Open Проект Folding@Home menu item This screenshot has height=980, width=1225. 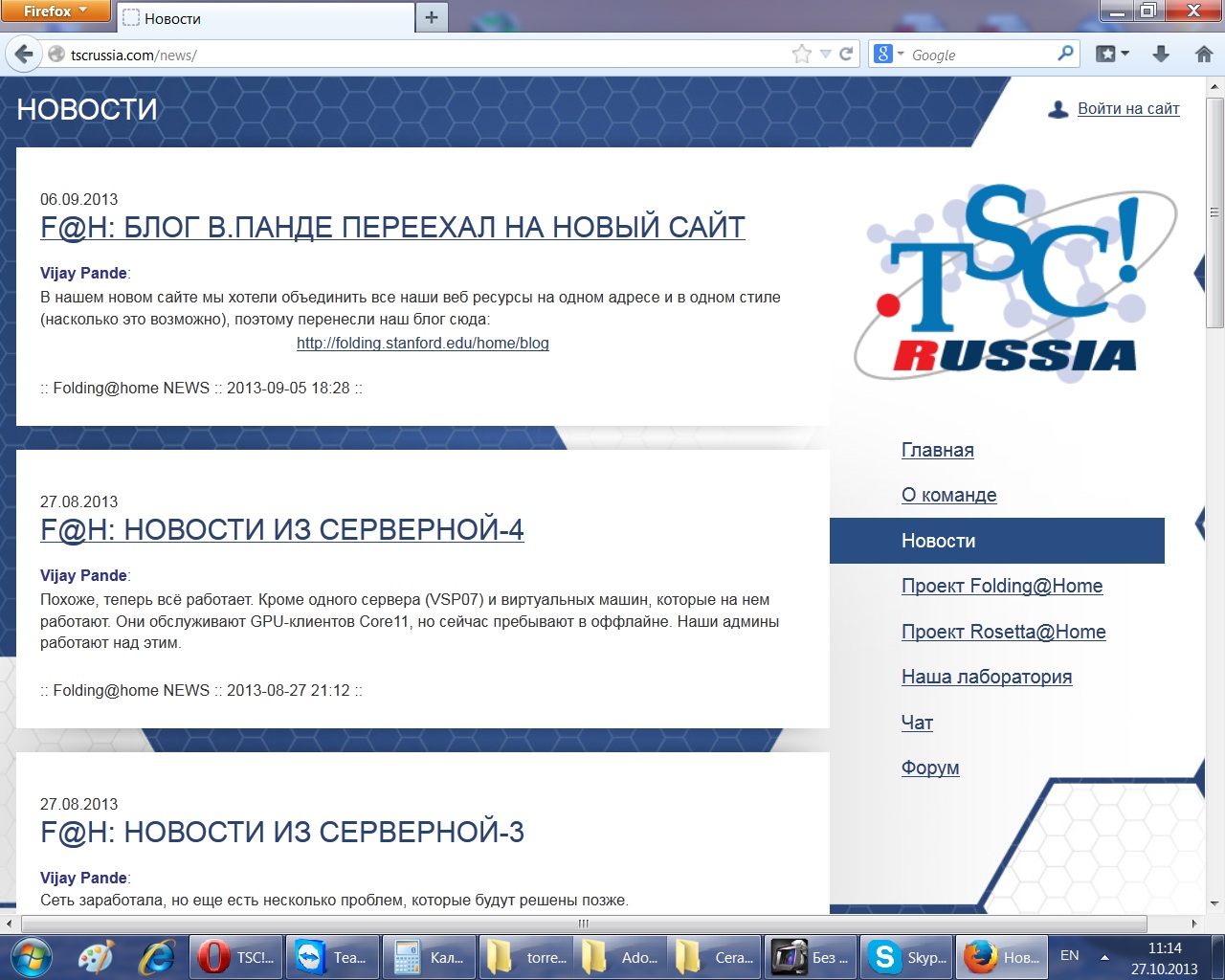(1002, 586)
